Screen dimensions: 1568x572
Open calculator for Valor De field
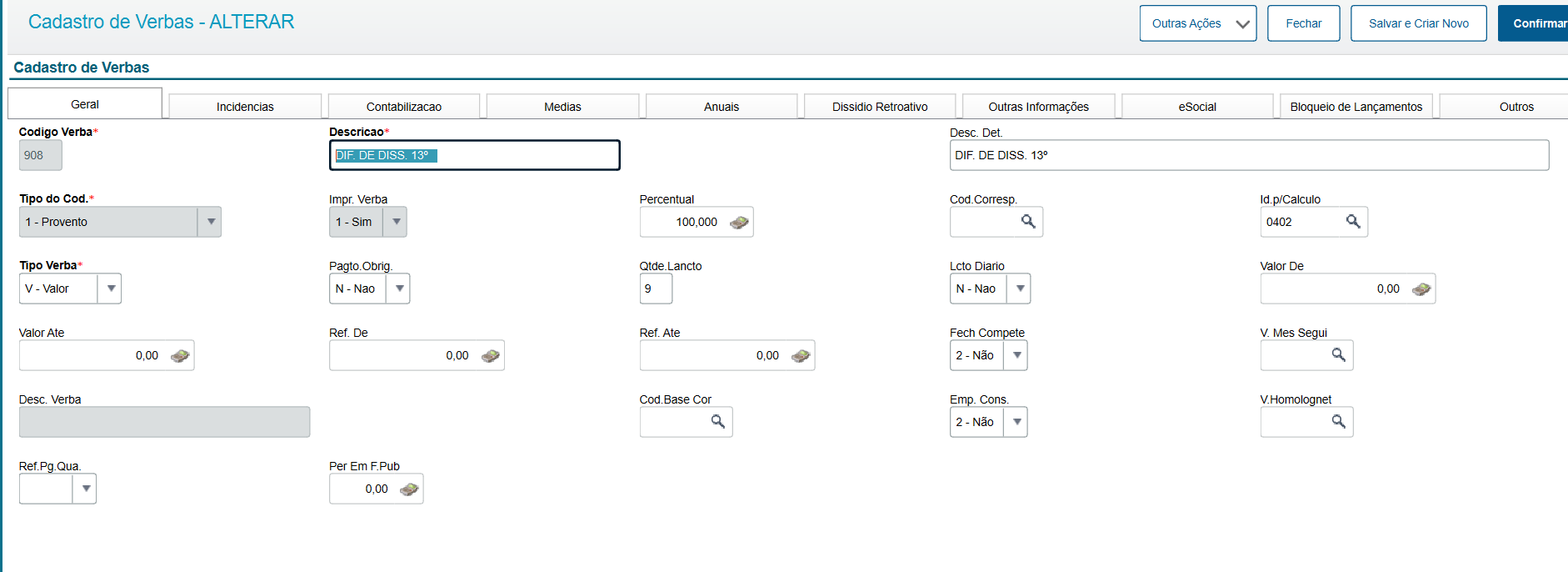[1421, 289]
